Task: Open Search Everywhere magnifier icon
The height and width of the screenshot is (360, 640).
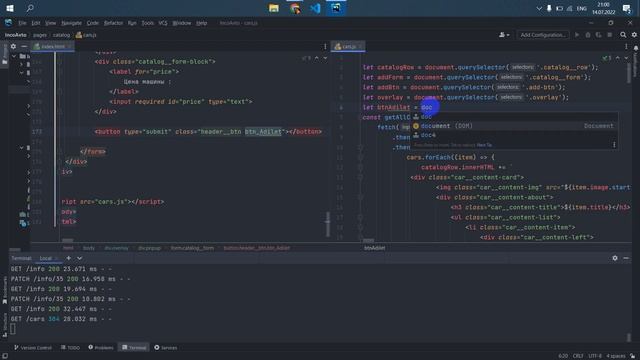Action: [x=623, y=35]
